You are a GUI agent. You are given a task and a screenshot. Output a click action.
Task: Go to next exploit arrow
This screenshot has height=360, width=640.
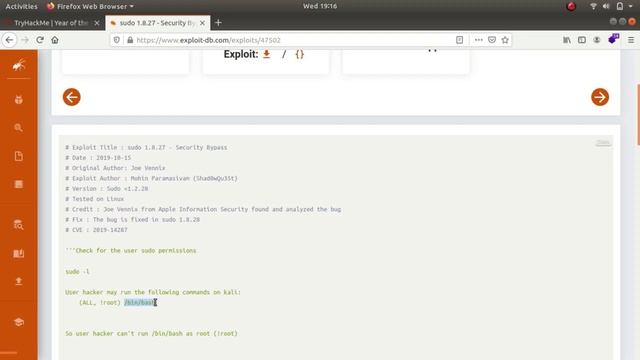point(600,97)
